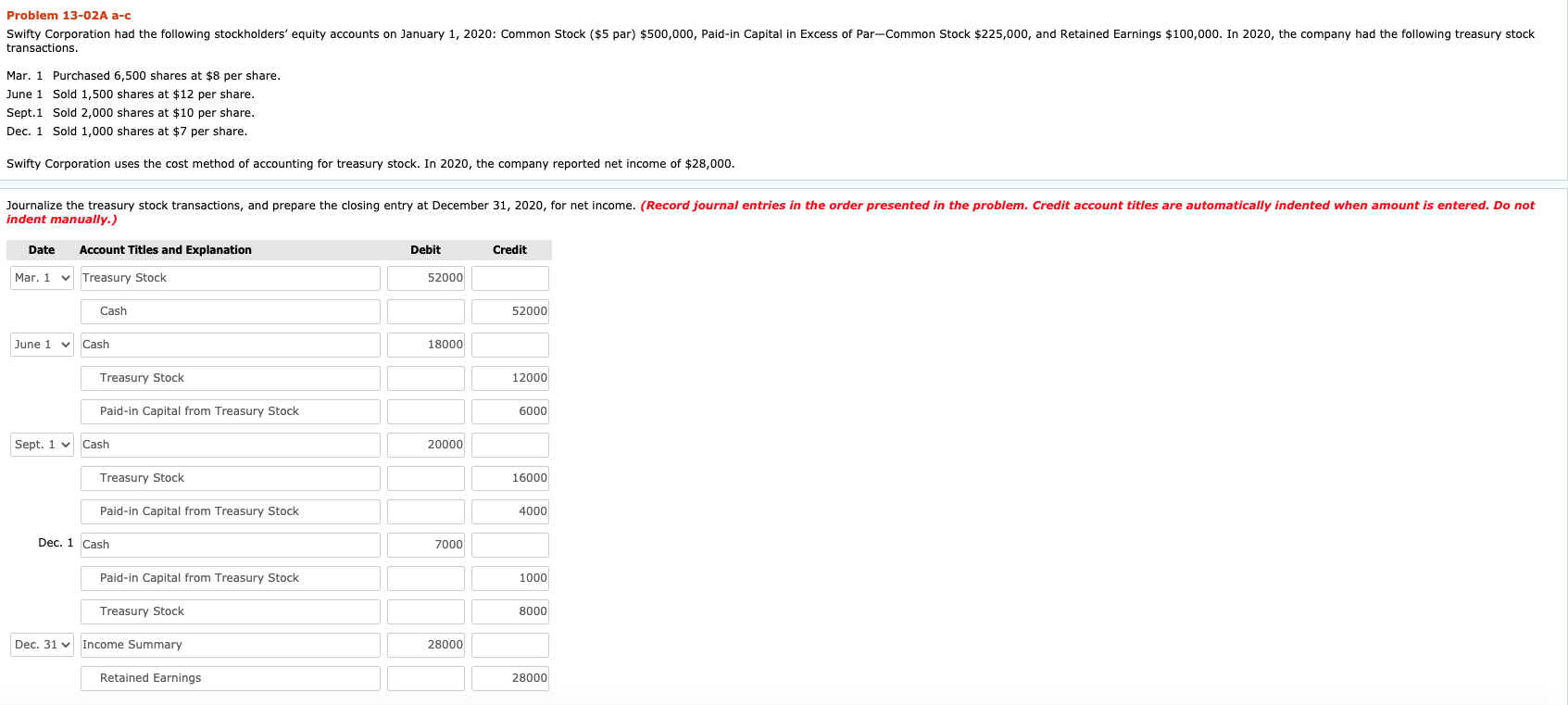Click the credit field showing 1000
This screenshot has width=1568, height=705.
[x=510, y=578]
